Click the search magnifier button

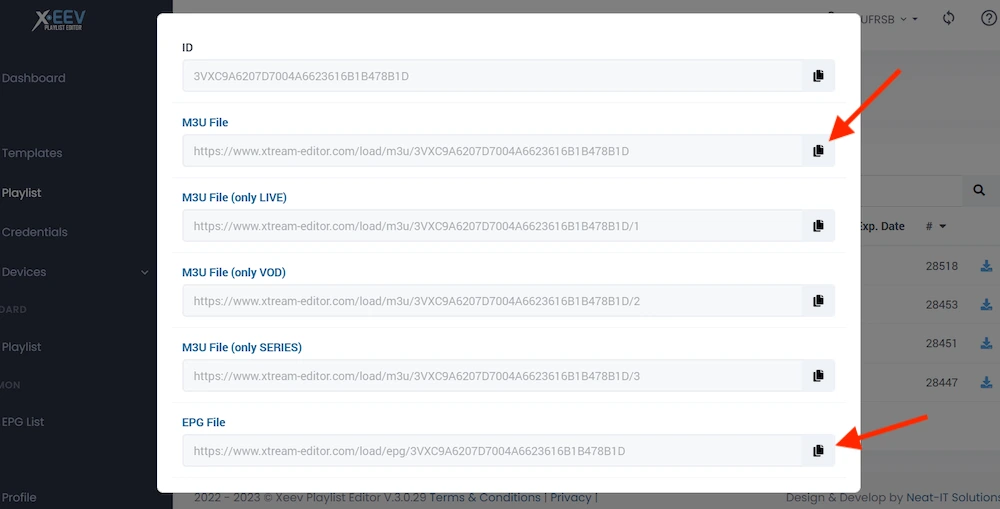[x=979, y=190]
